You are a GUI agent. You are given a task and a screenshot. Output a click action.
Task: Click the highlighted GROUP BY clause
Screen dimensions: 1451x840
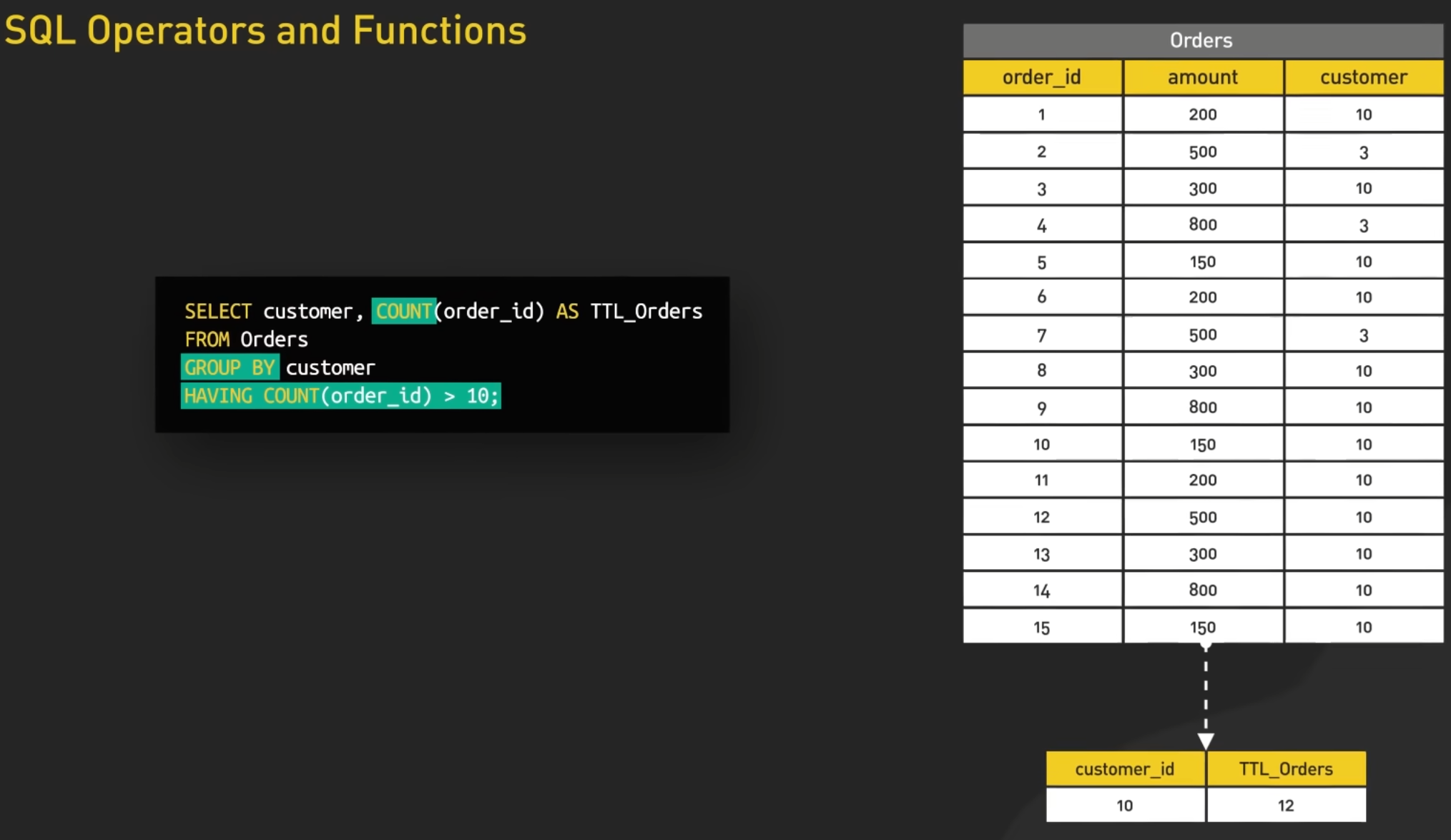click(230, 367)
